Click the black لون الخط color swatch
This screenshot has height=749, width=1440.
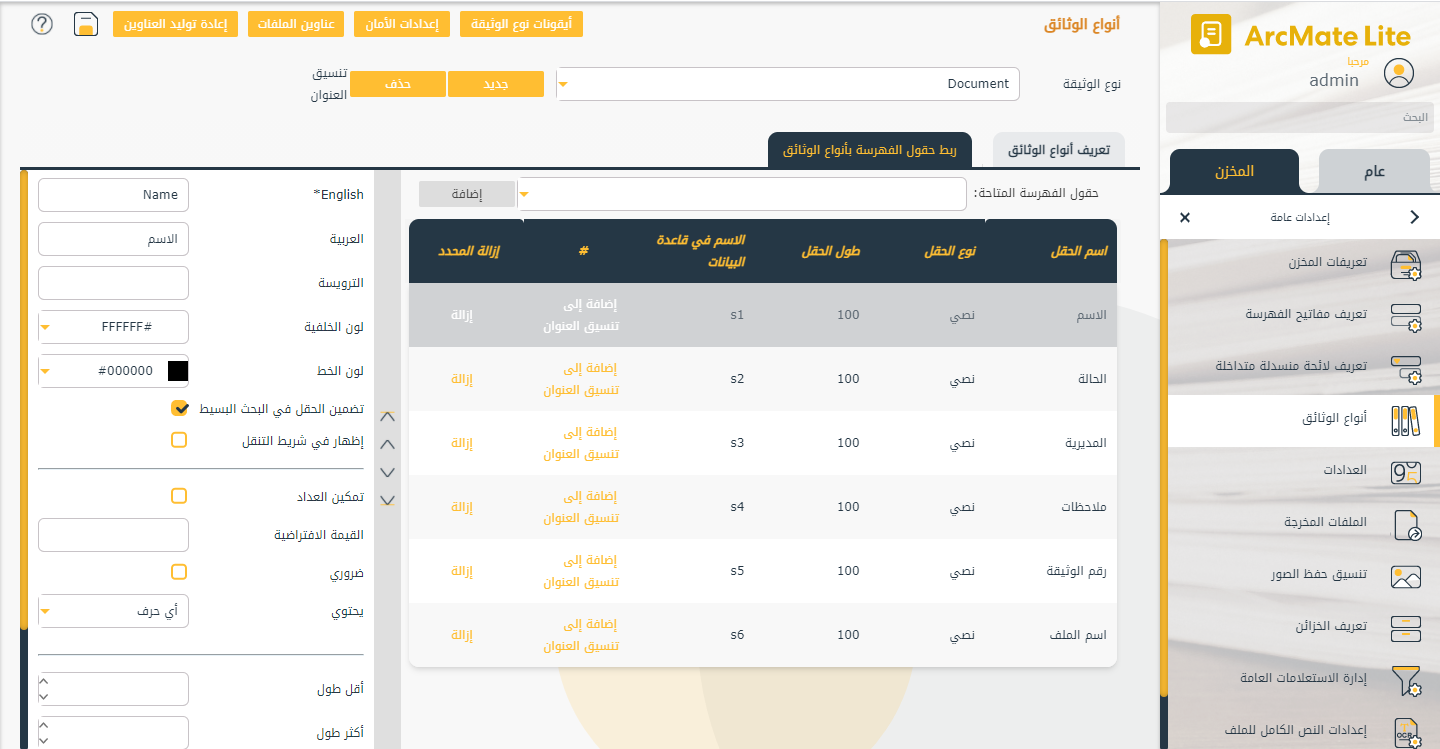click(178, 371)
